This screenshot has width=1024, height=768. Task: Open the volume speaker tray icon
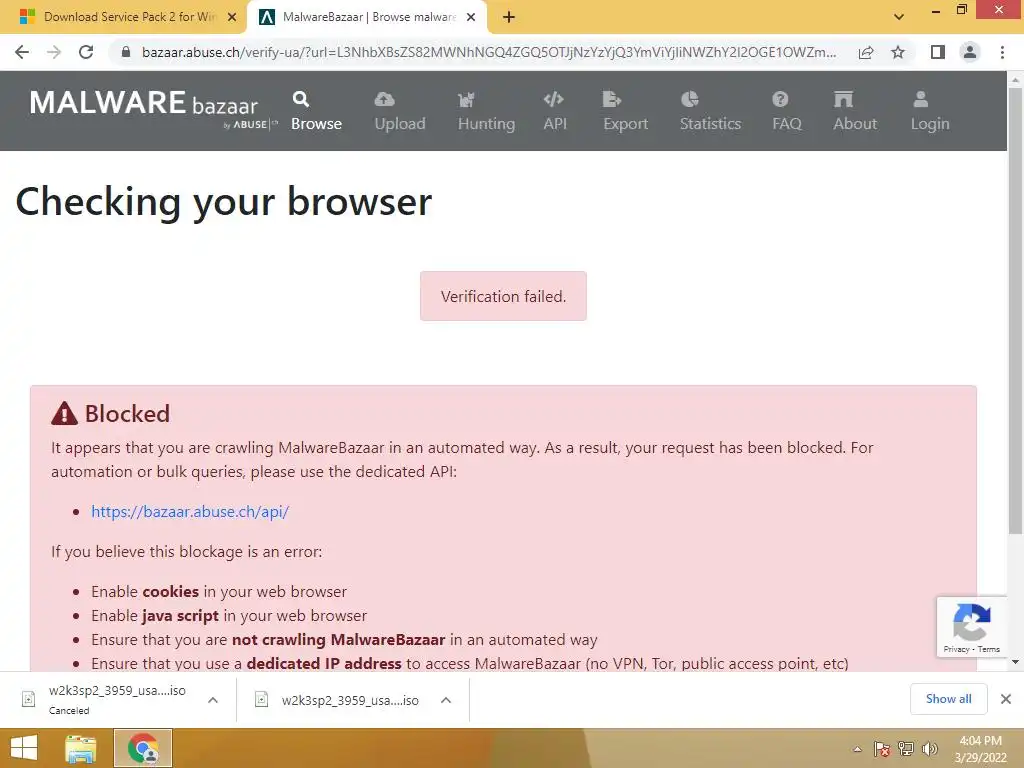(930, 749)
